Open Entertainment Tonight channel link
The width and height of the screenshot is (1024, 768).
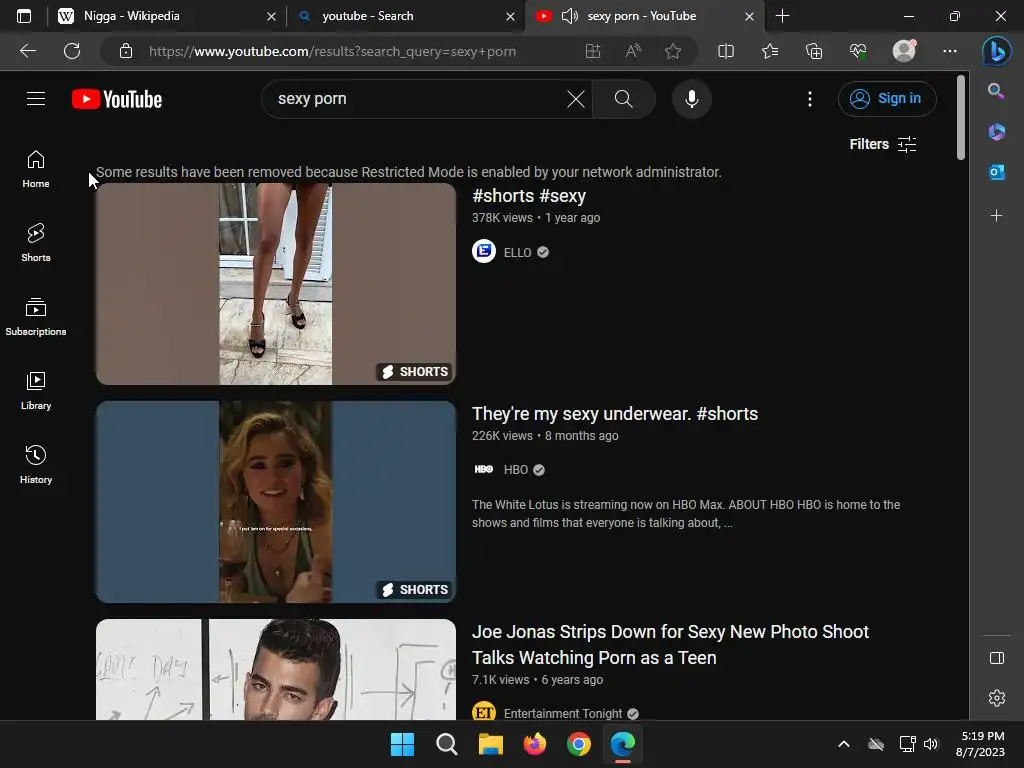tap(562, 714)
